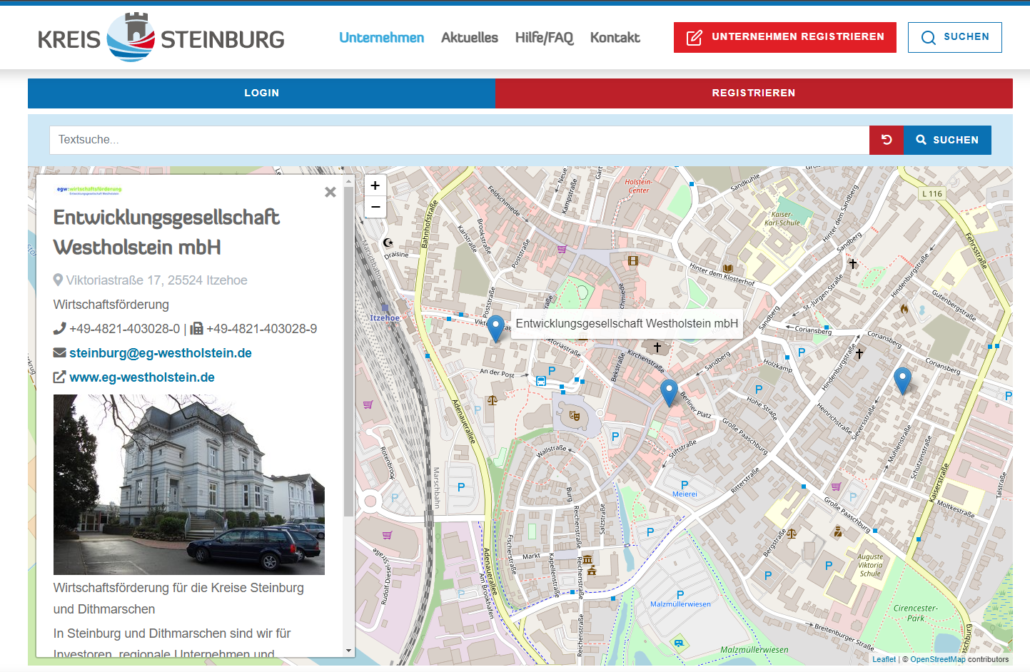The width and height of the screenshot is (1030, 672).
Task: Open the steinburg@eg-westholstein.de email link
Action: click(160, 353)
